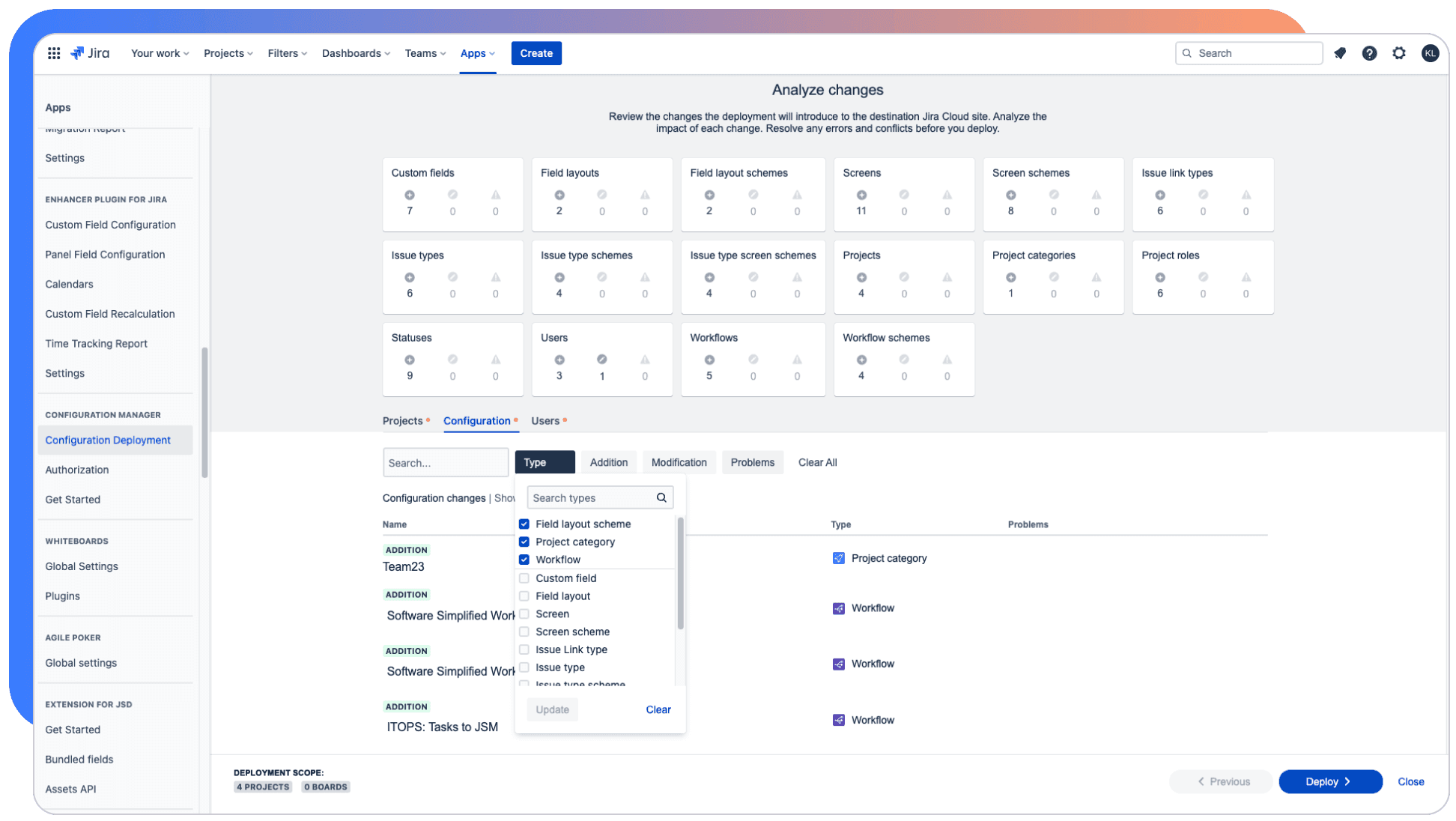Open the KL profile avatar

coord(1431,53)
